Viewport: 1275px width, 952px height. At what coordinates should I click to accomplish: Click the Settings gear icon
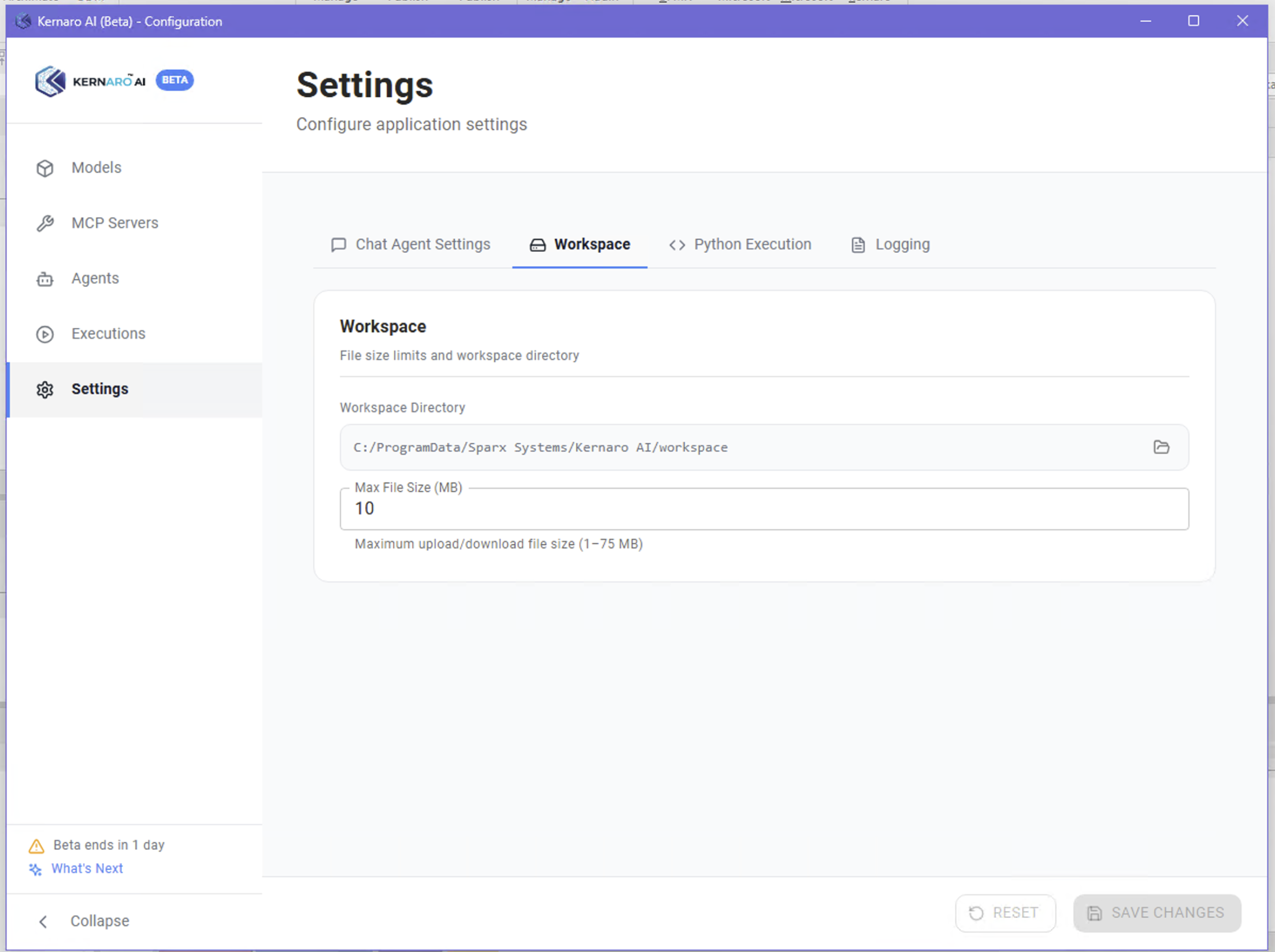[x=45, y=389]
